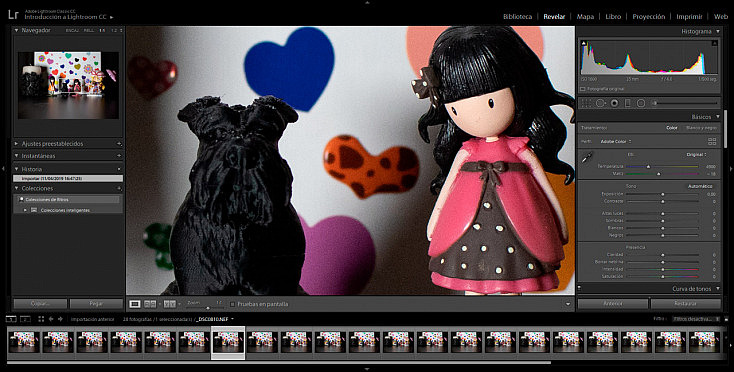Select the graduated filter tool

click(628, 103)
